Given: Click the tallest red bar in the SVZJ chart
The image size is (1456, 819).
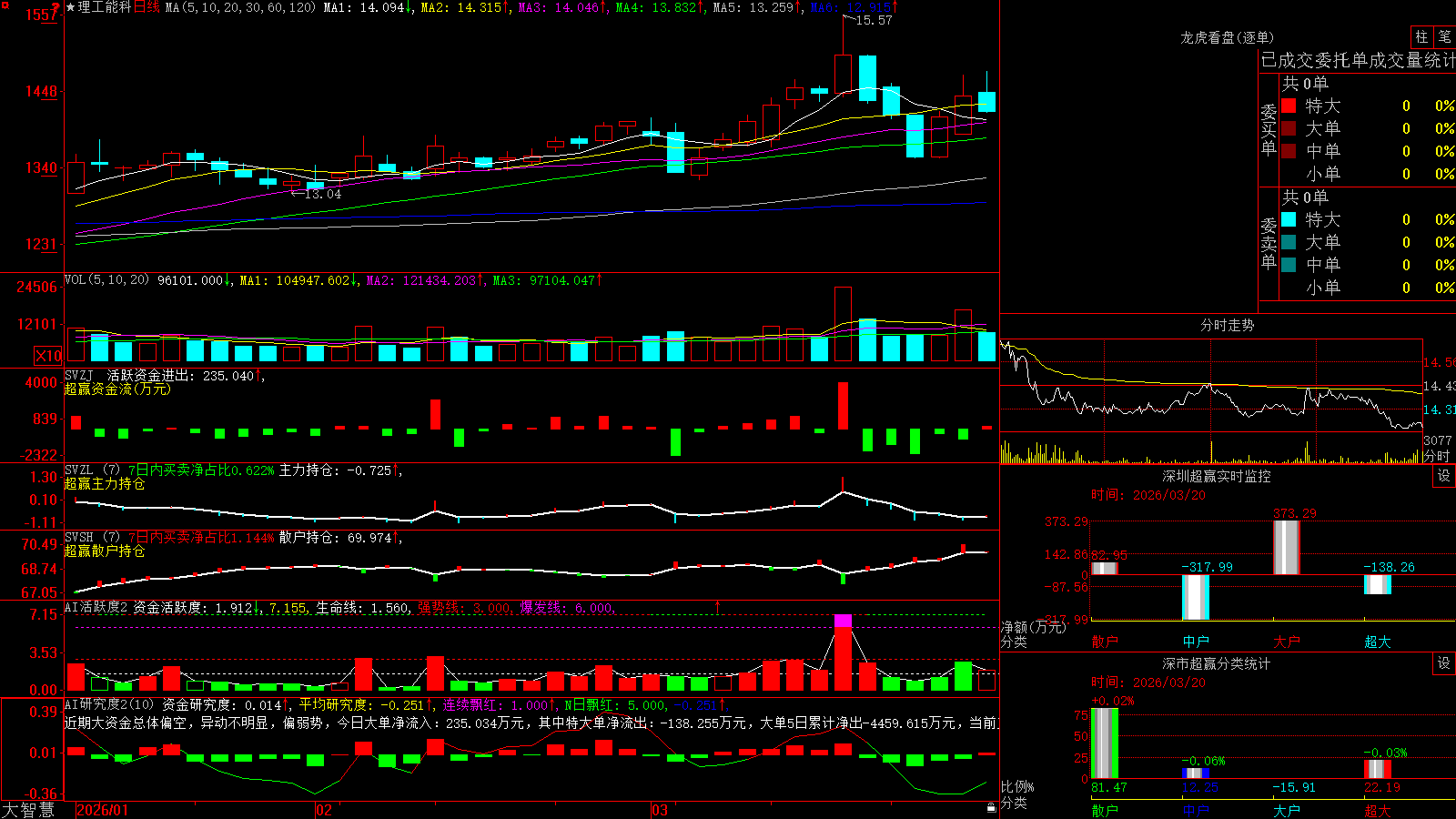Looking at the screenshot, I should [x=843, y=405].
